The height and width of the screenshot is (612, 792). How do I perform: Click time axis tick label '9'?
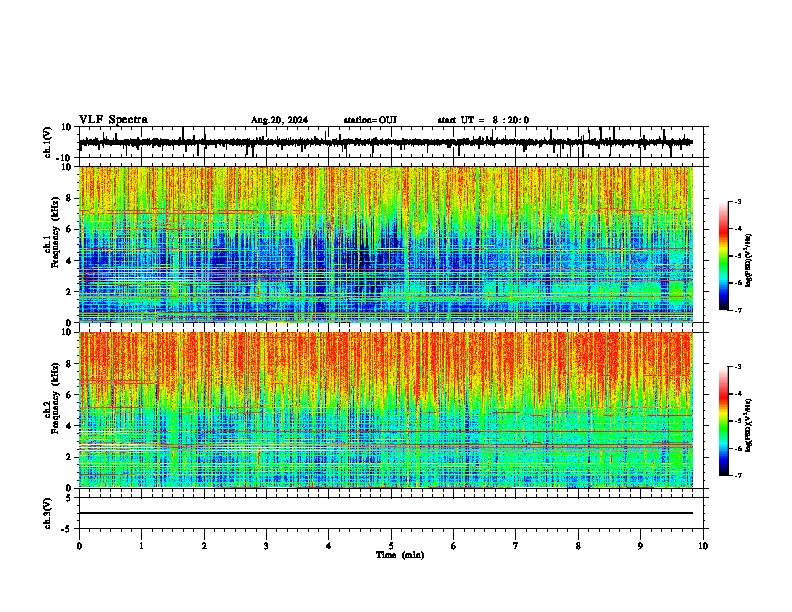640,546
